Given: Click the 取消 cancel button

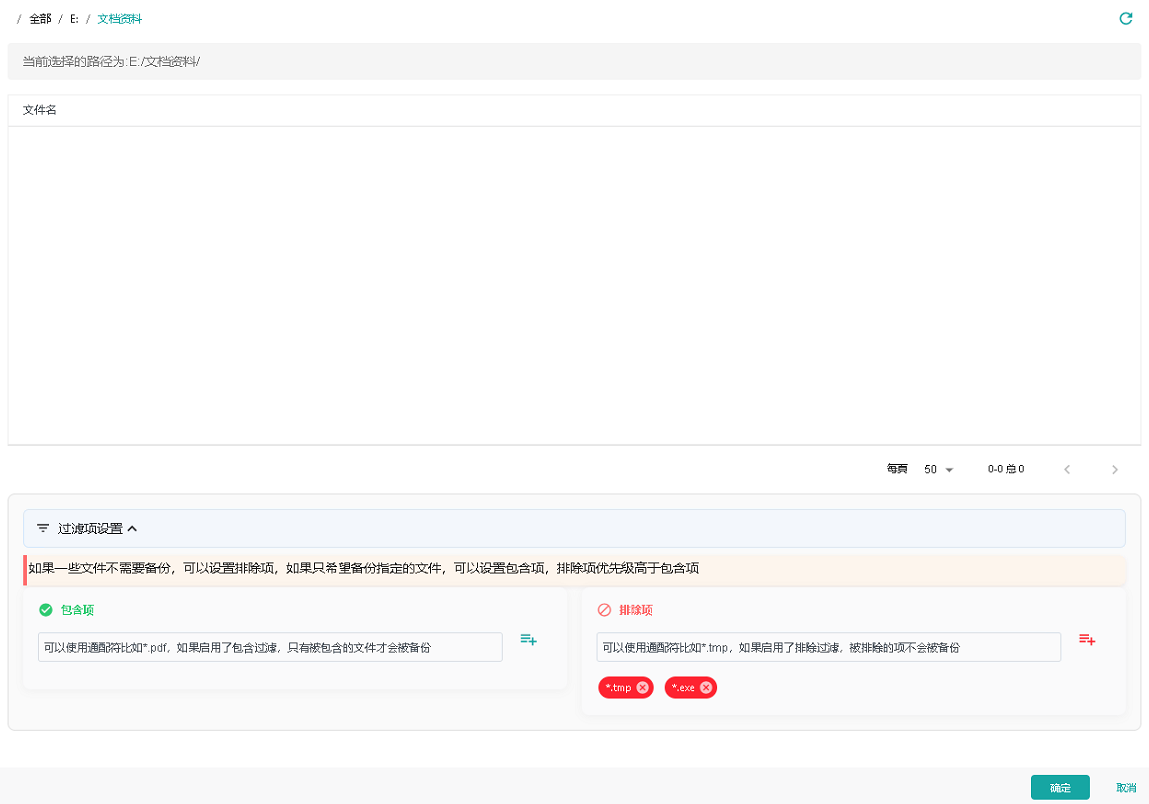Looking at the screenshot, I should [1126, 788].
